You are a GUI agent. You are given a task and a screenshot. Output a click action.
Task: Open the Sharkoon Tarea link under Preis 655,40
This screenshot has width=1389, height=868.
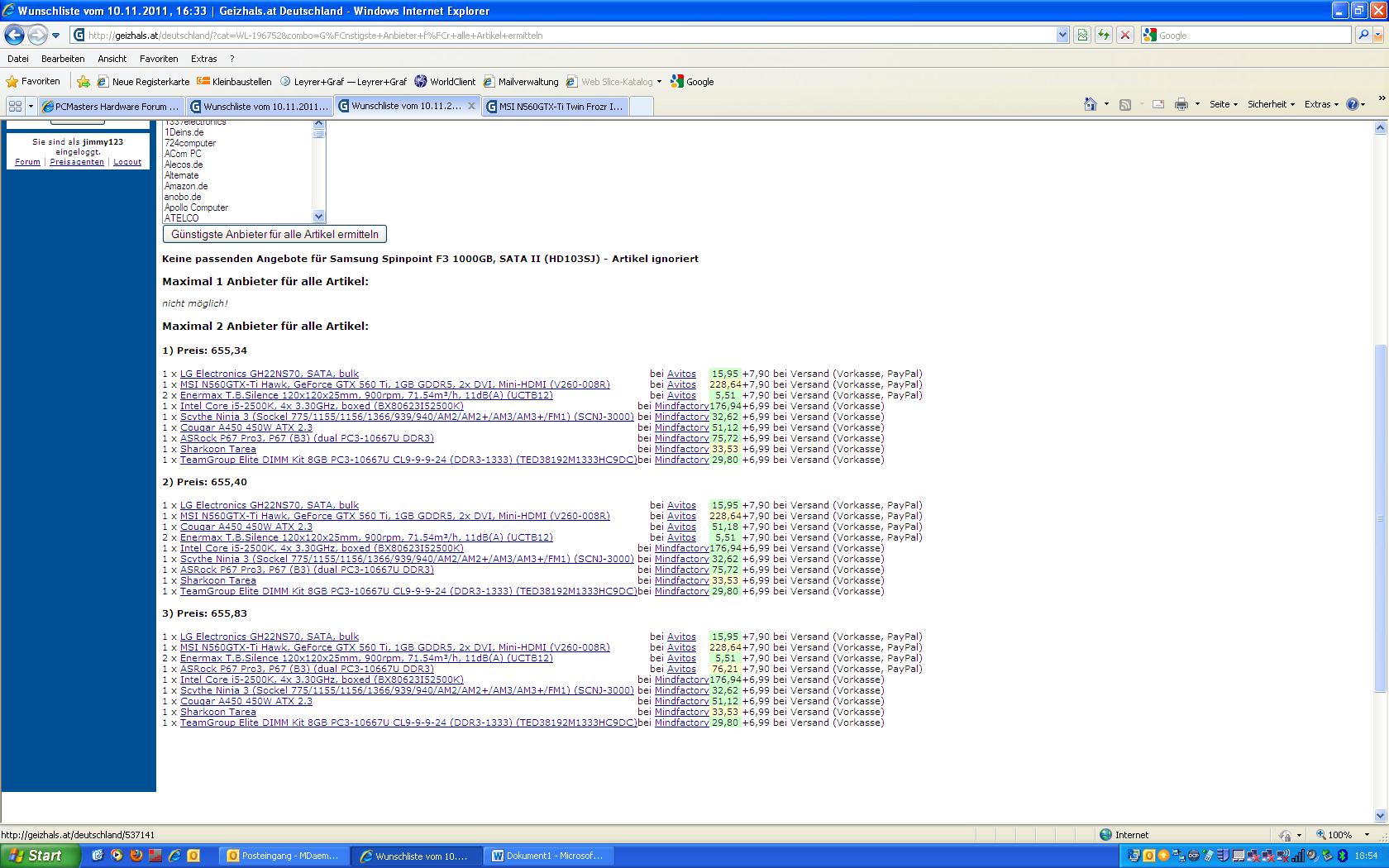pos(218,580)
